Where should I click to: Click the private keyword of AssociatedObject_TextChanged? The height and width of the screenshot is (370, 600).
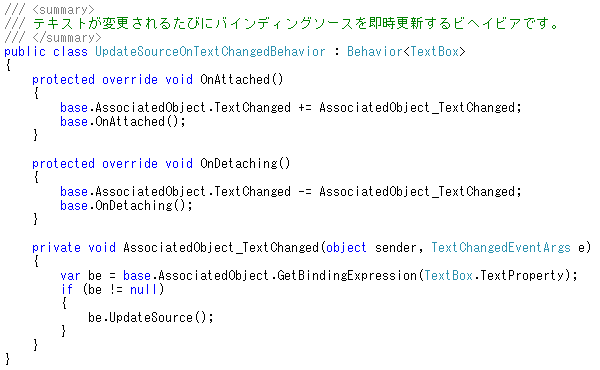[56, 248]
